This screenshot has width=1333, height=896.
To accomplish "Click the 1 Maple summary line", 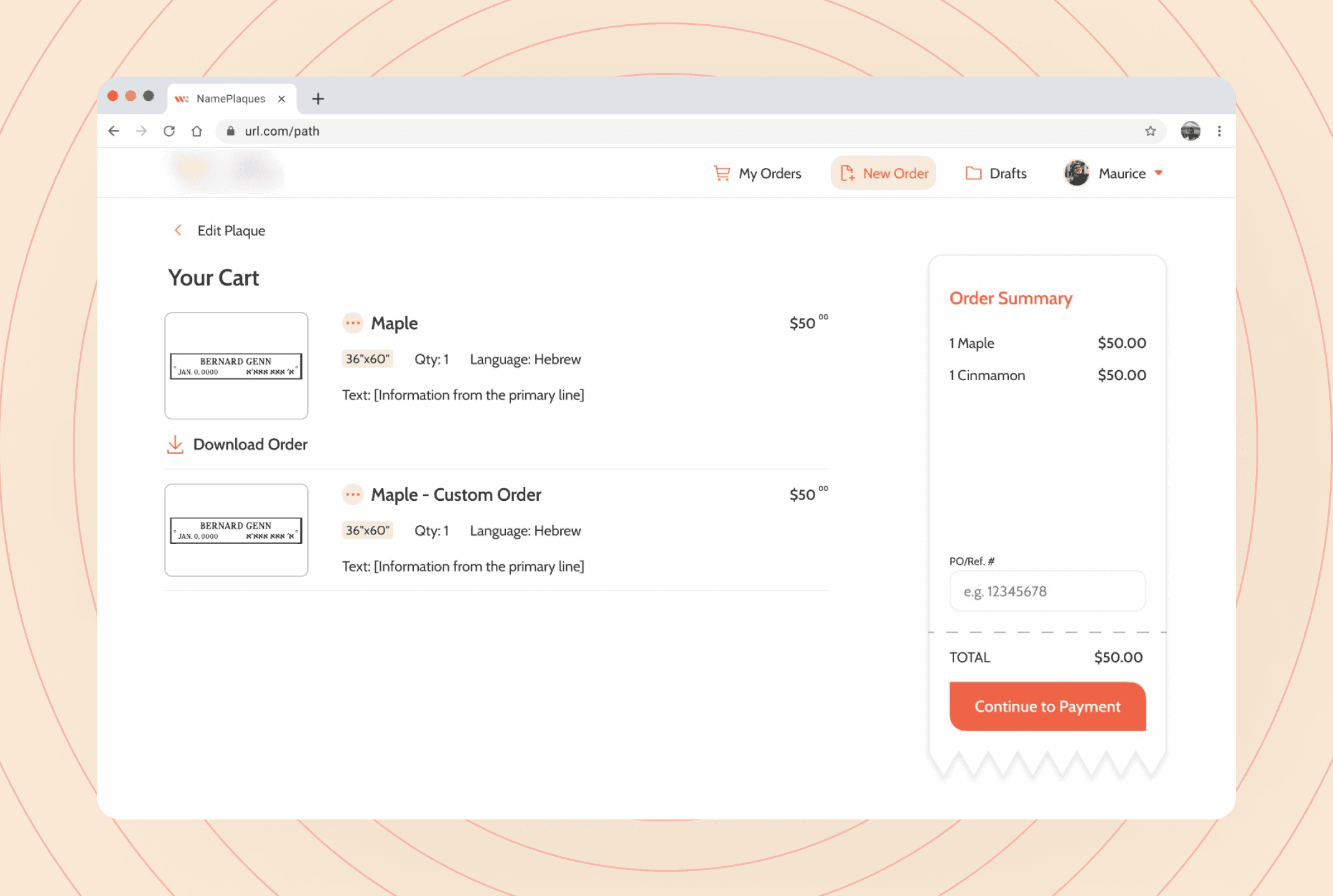I will pos(1047,343).
